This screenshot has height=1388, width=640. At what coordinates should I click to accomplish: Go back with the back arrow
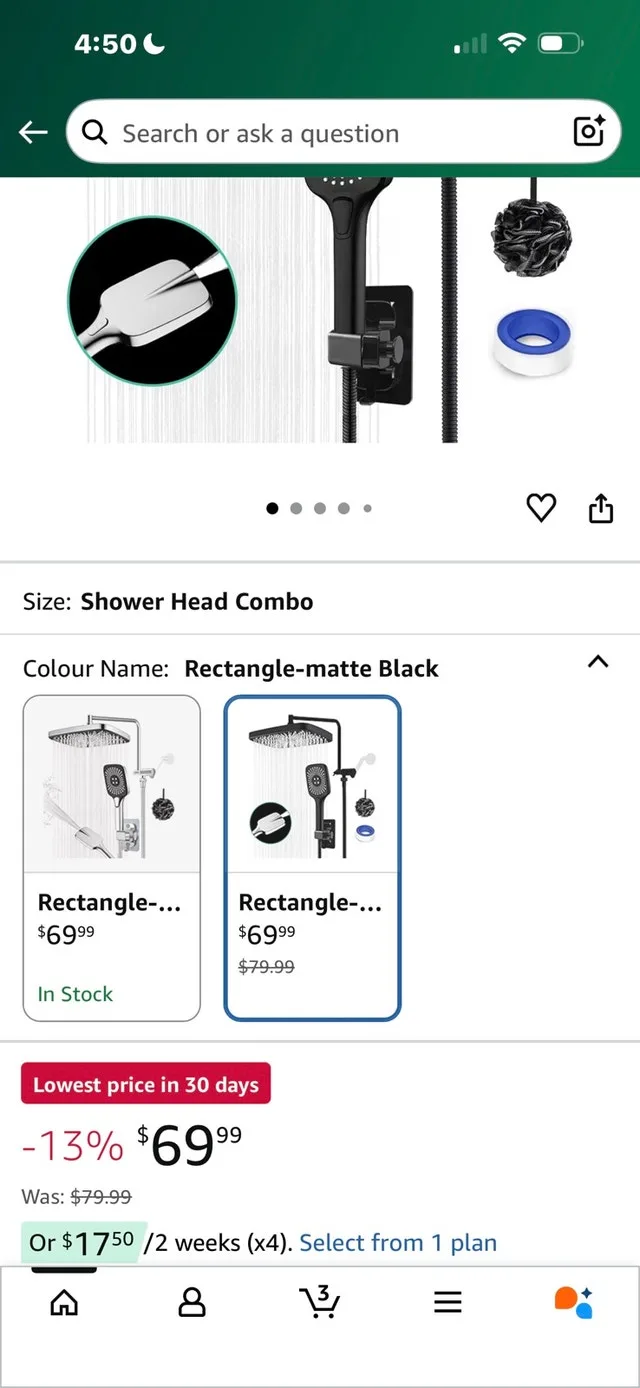(x=33, y=131)
